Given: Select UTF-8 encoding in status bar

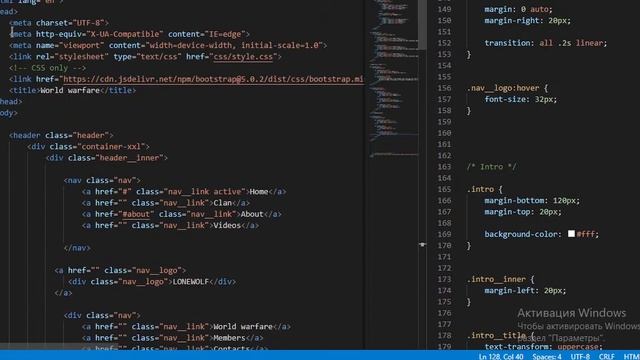Looking at the screenshot, I should (x=580, y=356).
